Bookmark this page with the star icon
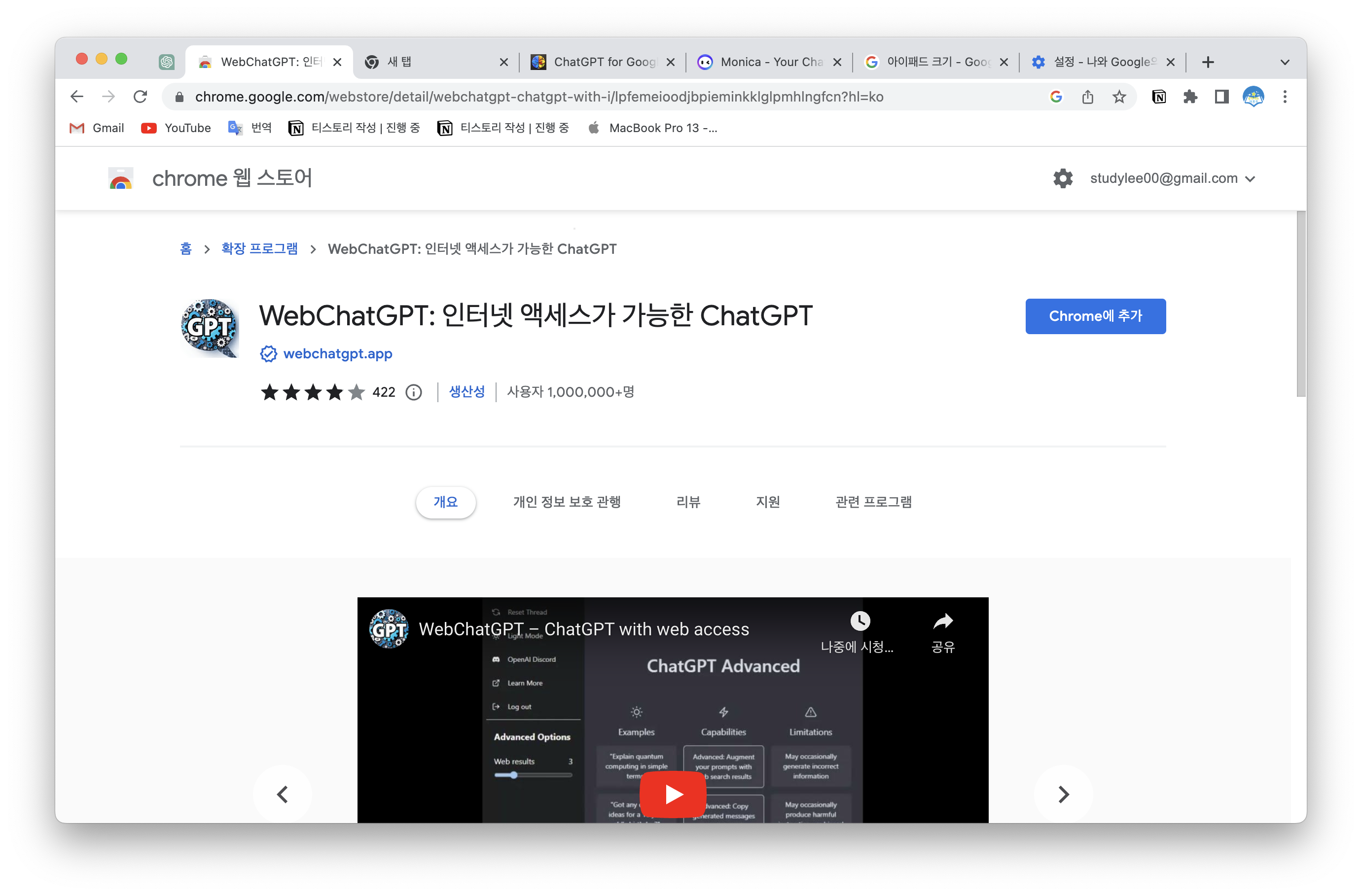Viewport: 1362px width, 896px height. click(x=1119, y=97)
